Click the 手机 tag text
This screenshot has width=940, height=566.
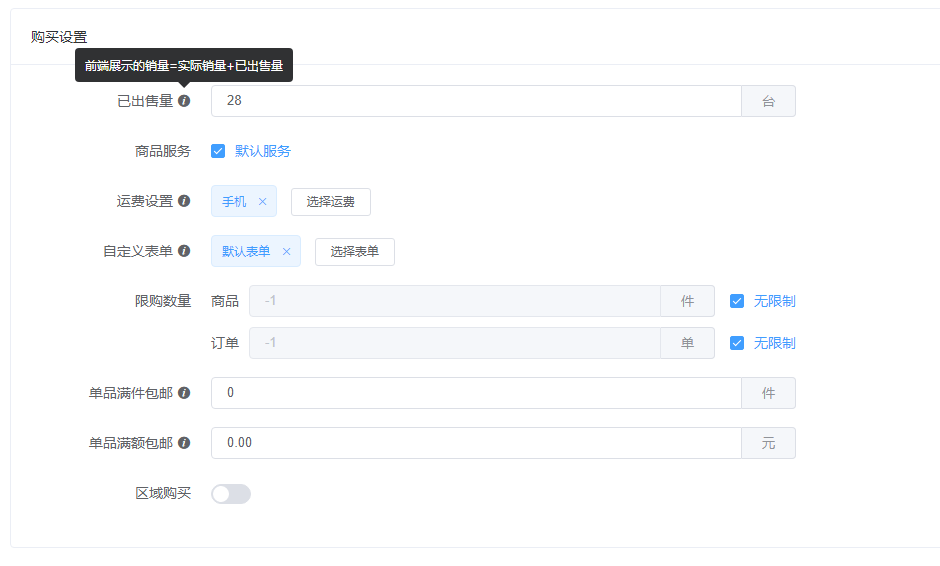[x=234, y=201]
